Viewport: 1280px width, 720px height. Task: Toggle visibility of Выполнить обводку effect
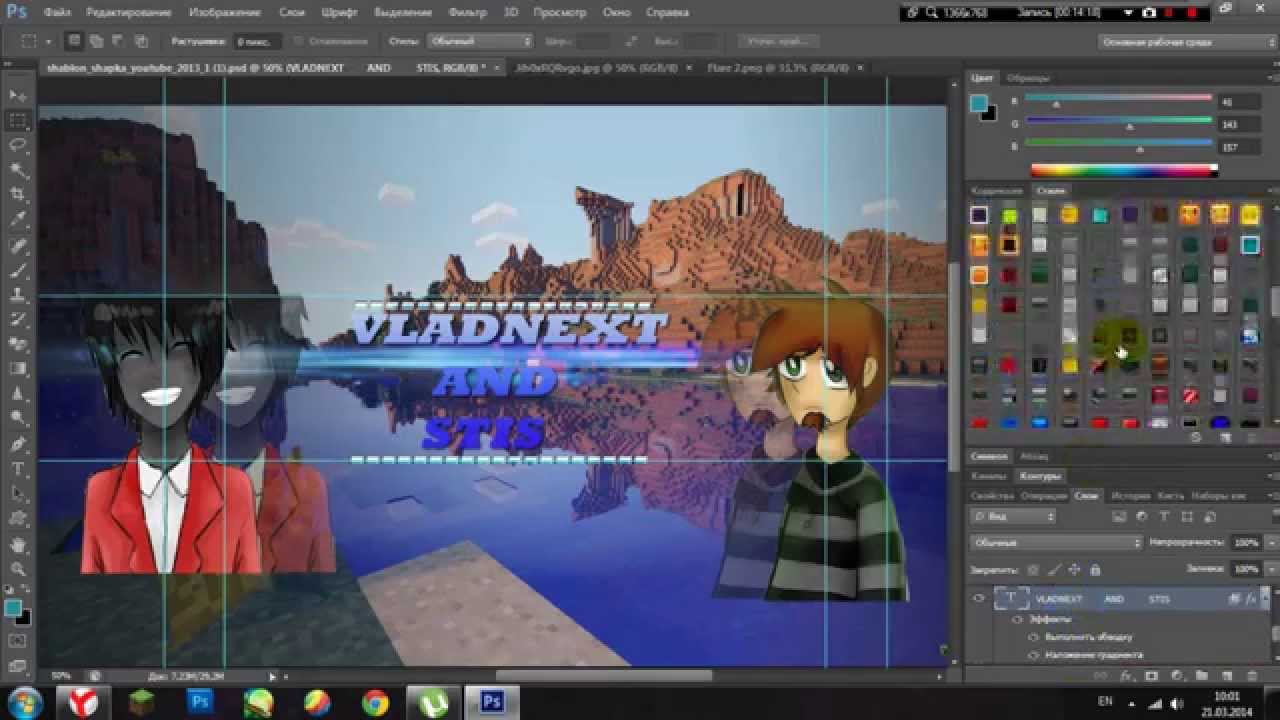(1034, 637)
